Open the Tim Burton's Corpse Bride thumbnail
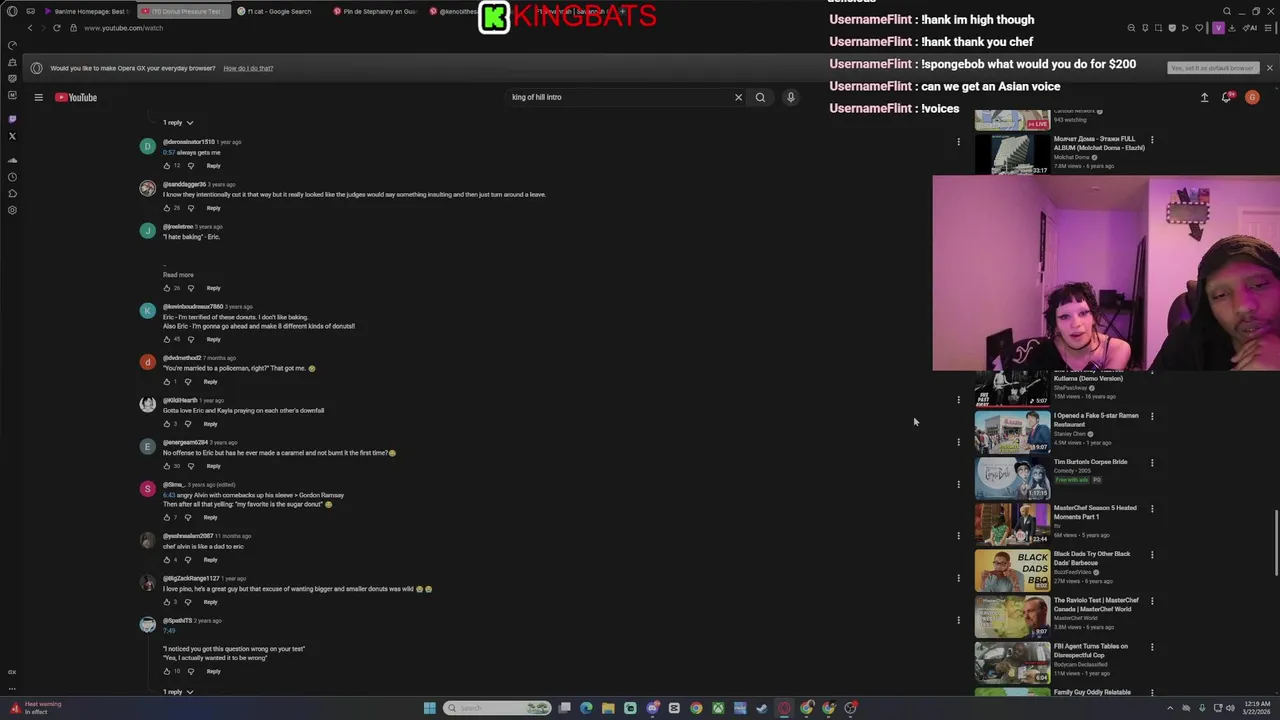Viewport: 1280px width, 720px height. pyautogui.click(x=1012, y=478)
